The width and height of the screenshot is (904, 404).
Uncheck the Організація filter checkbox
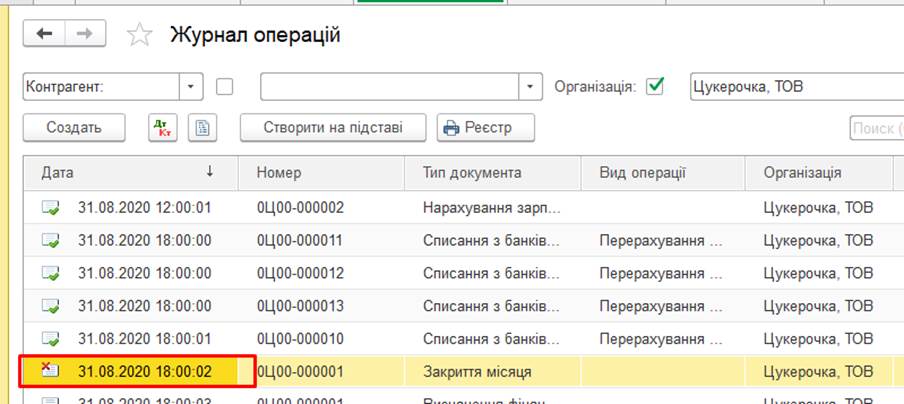pos(656,87)
